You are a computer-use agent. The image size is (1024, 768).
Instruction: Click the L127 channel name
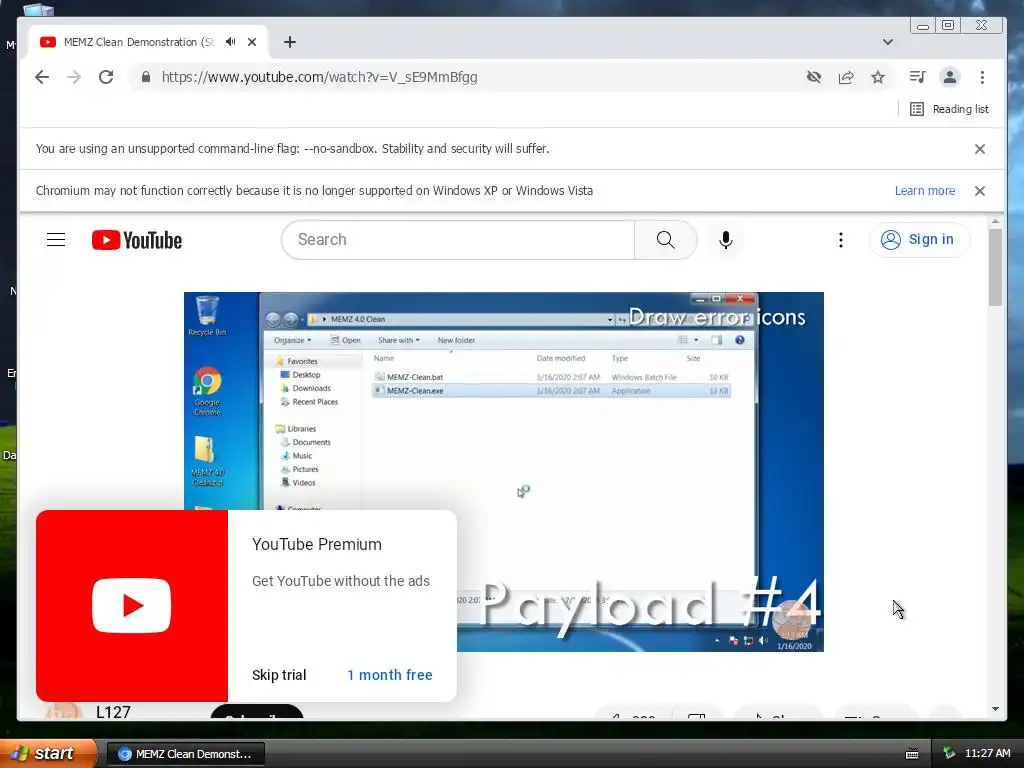113,712
